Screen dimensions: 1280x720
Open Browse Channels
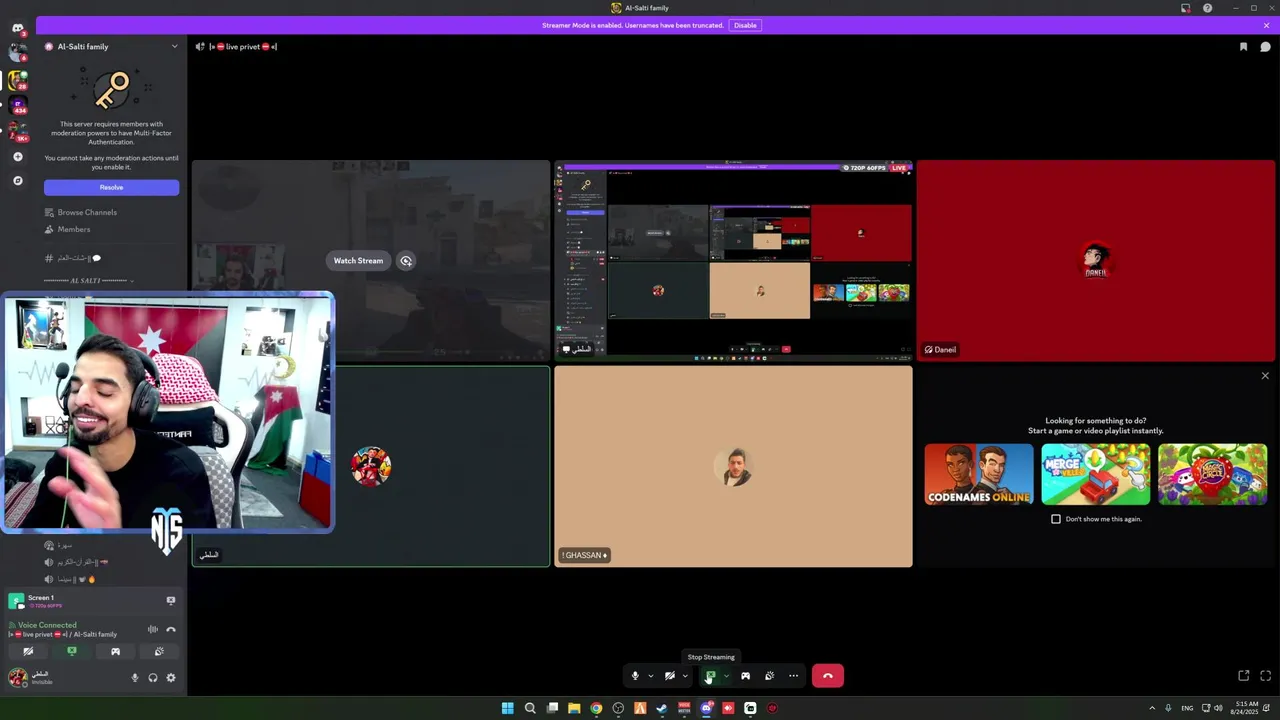[87, 212]
